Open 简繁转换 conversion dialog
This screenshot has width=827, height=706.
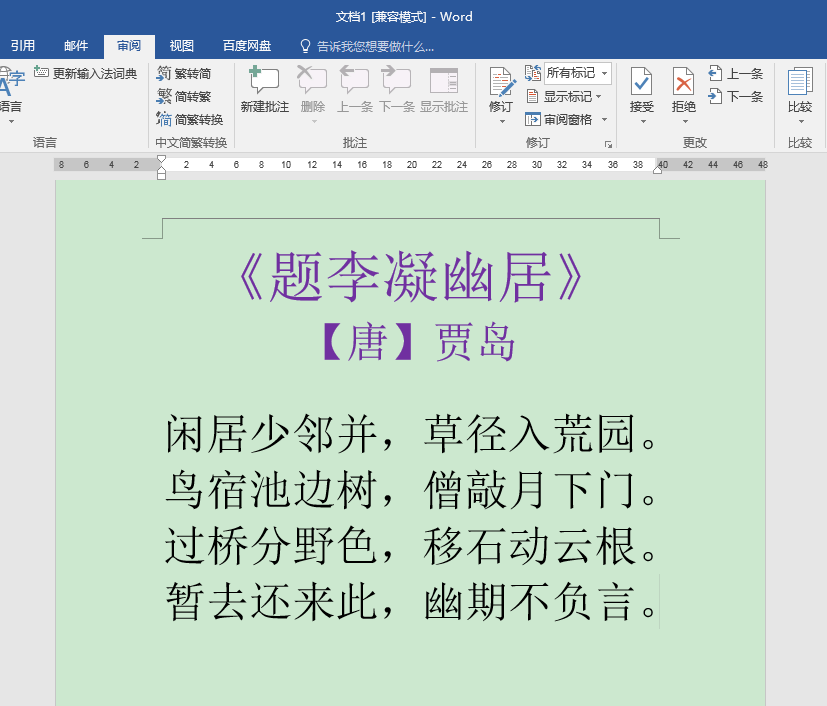(190, 120)
